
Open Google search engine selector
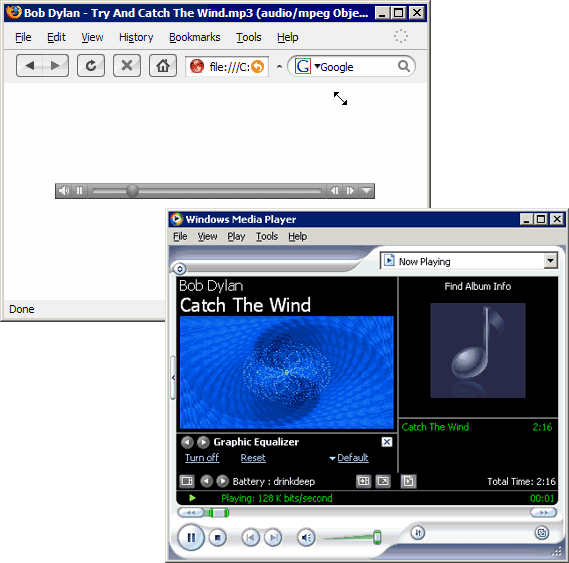306,66
